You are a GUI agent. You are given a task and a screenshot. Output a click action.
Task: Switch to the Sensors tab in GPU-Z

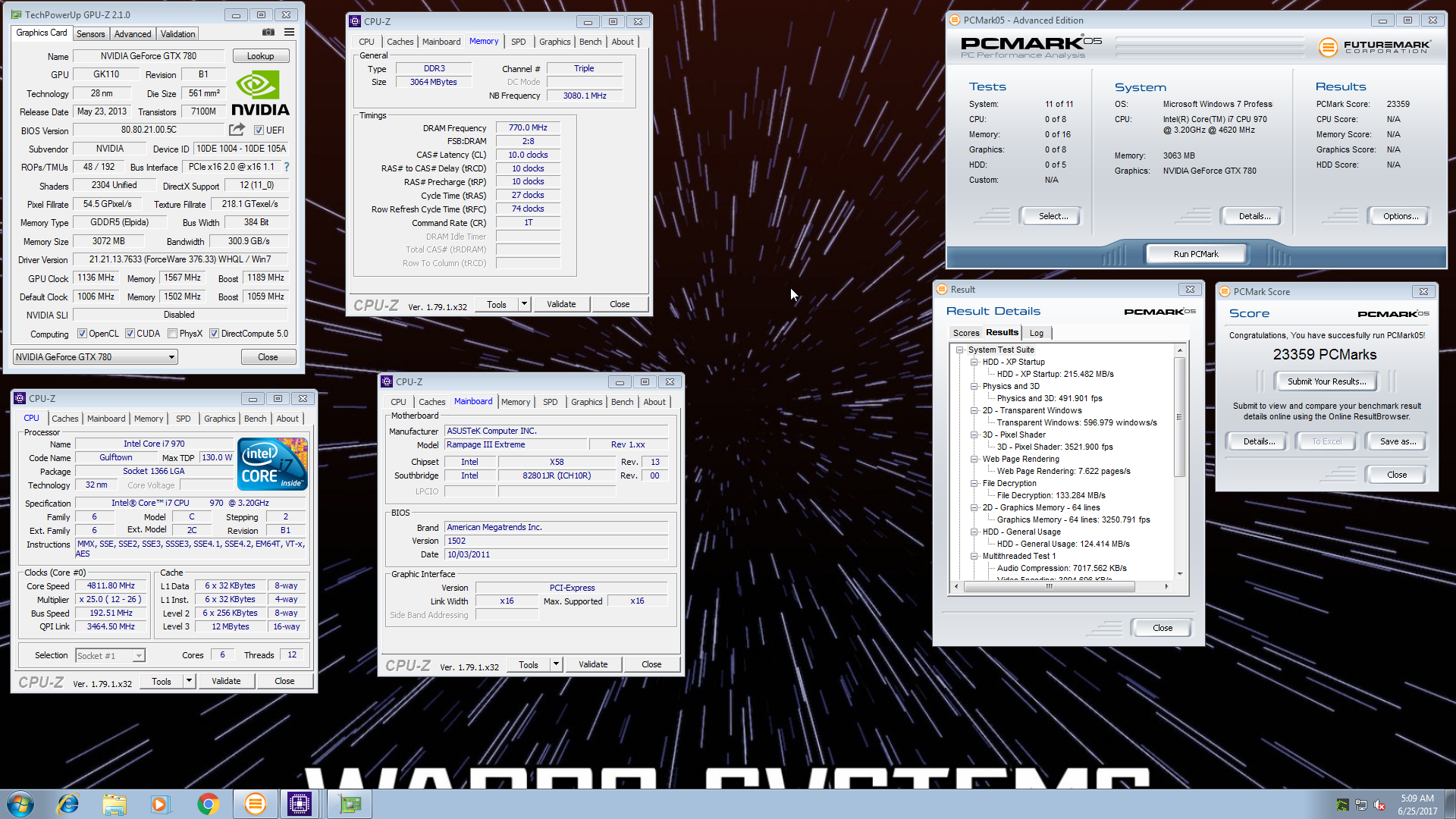(91, 34)
